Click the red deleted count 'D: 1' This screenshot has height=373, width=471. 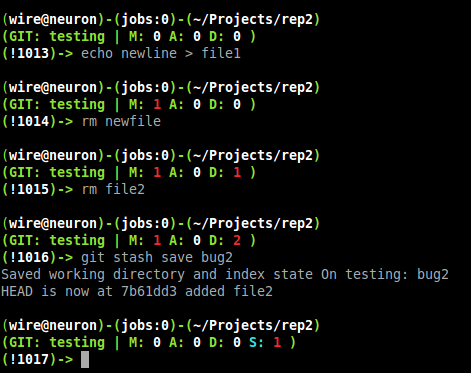coord(225,172)
